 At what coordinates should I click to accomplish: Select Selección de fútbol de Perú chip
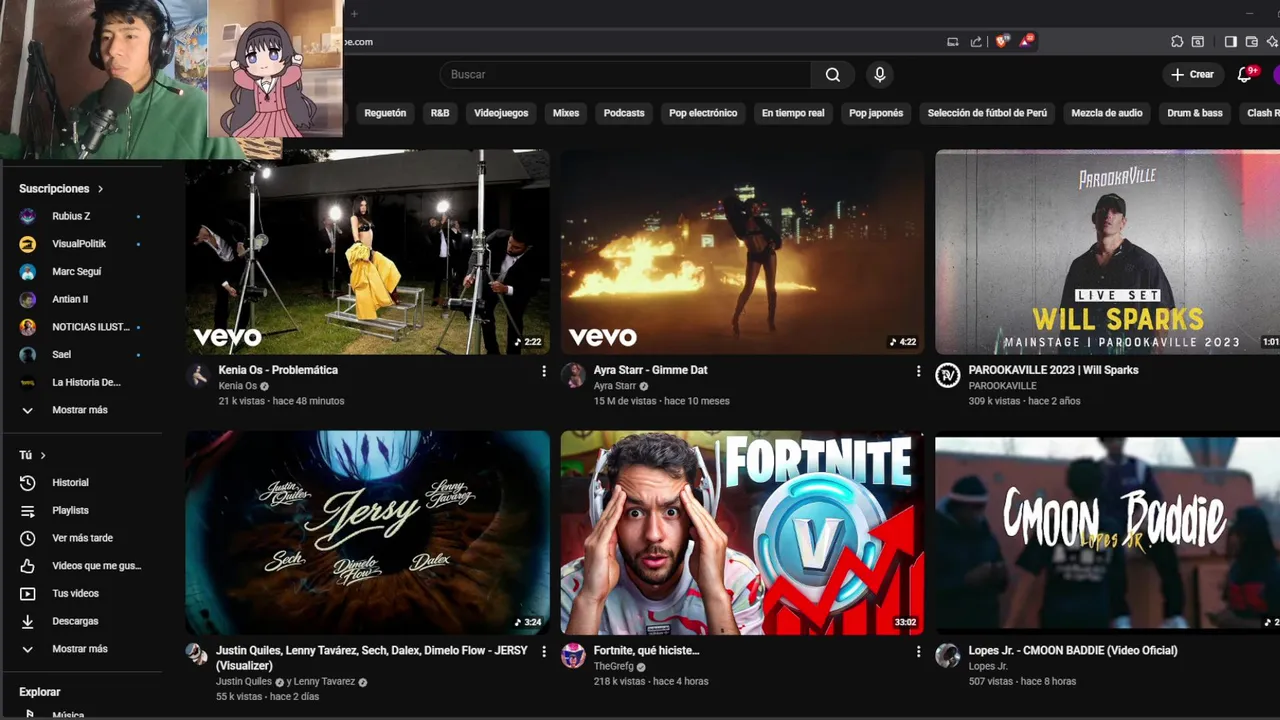pyautogui.click(x=987, y=113)
